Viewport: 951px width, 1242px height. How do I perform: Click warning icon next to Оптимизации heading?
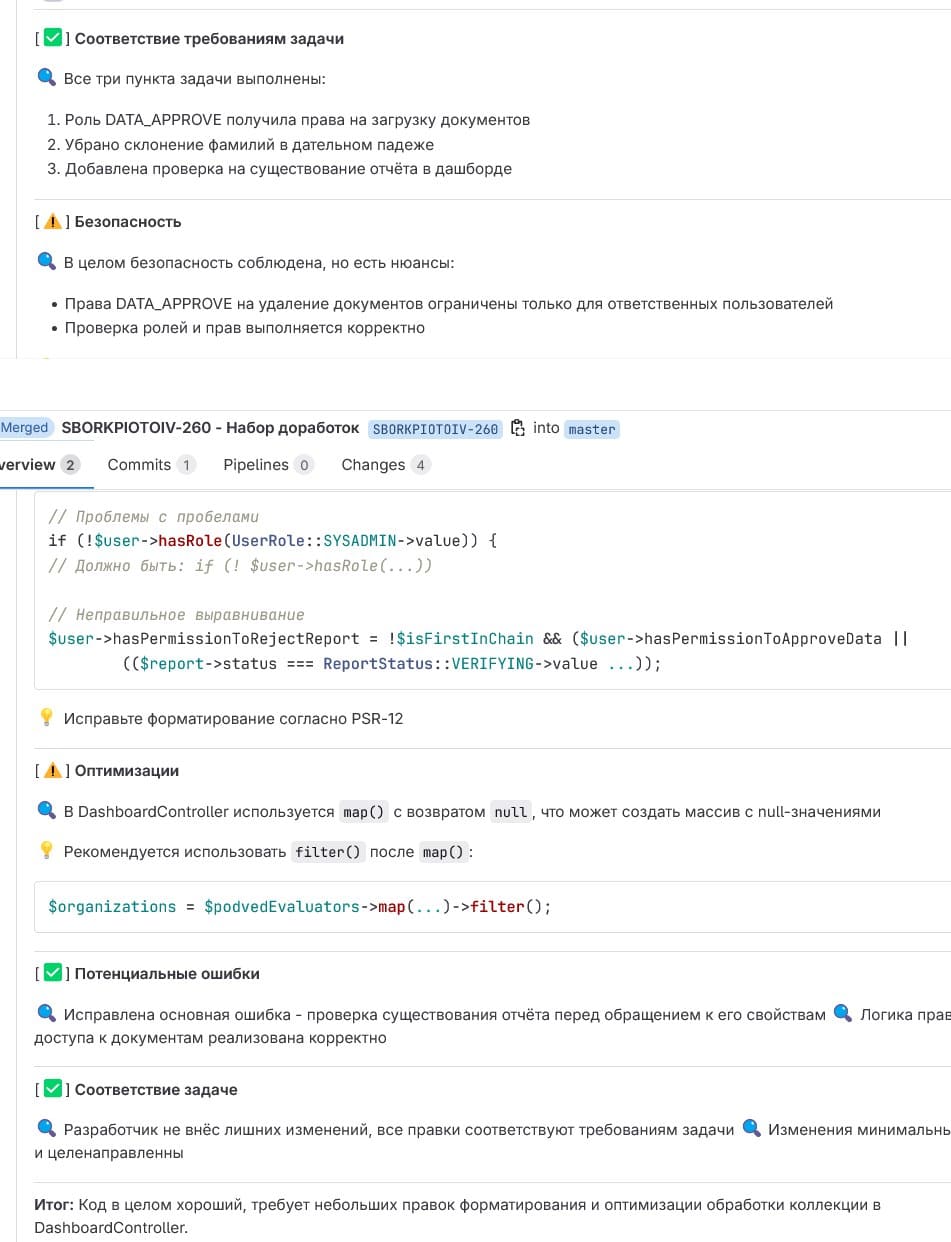[54, 771]
